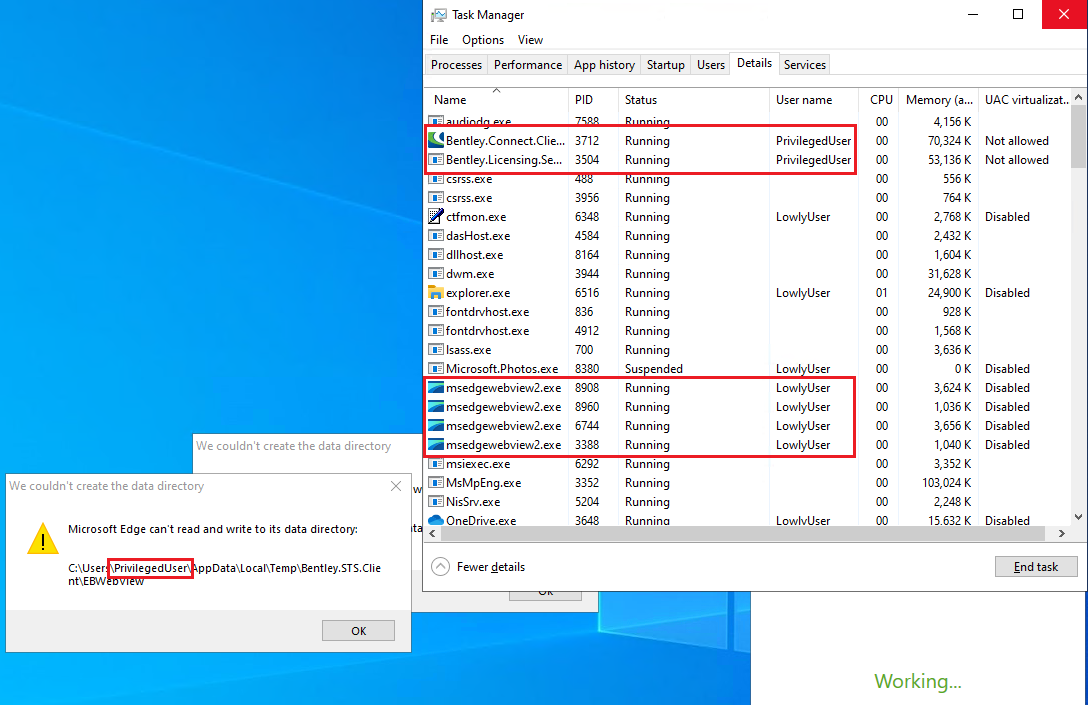The width and height of the screenshot is (1088, 705).
Task: Click msedgewebview2.exe icon for PID 8908
Action: pos(436,387)
